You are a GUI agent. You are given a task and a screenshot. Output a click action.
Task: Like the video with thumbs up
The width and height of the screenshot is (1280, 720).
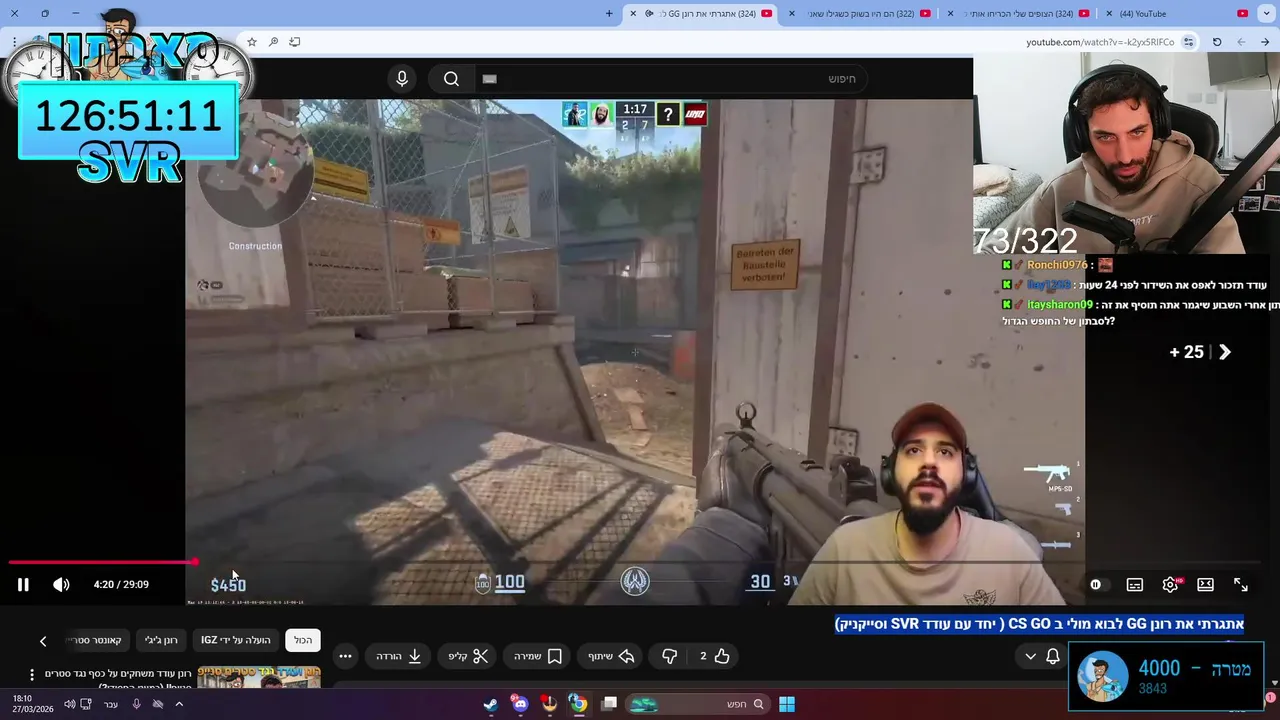coord(716,656)
